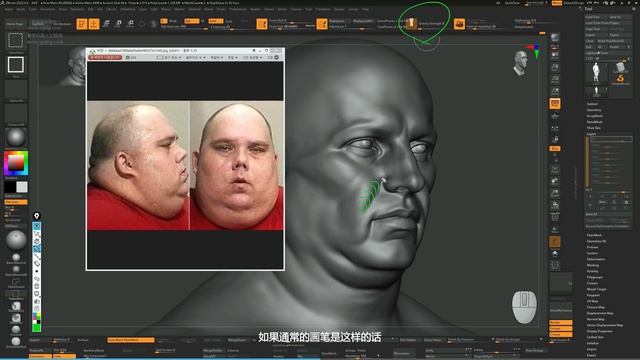Click the round icon at image viewer toolbar end
The image size is (640, 360).
click(x=277, y=58)
